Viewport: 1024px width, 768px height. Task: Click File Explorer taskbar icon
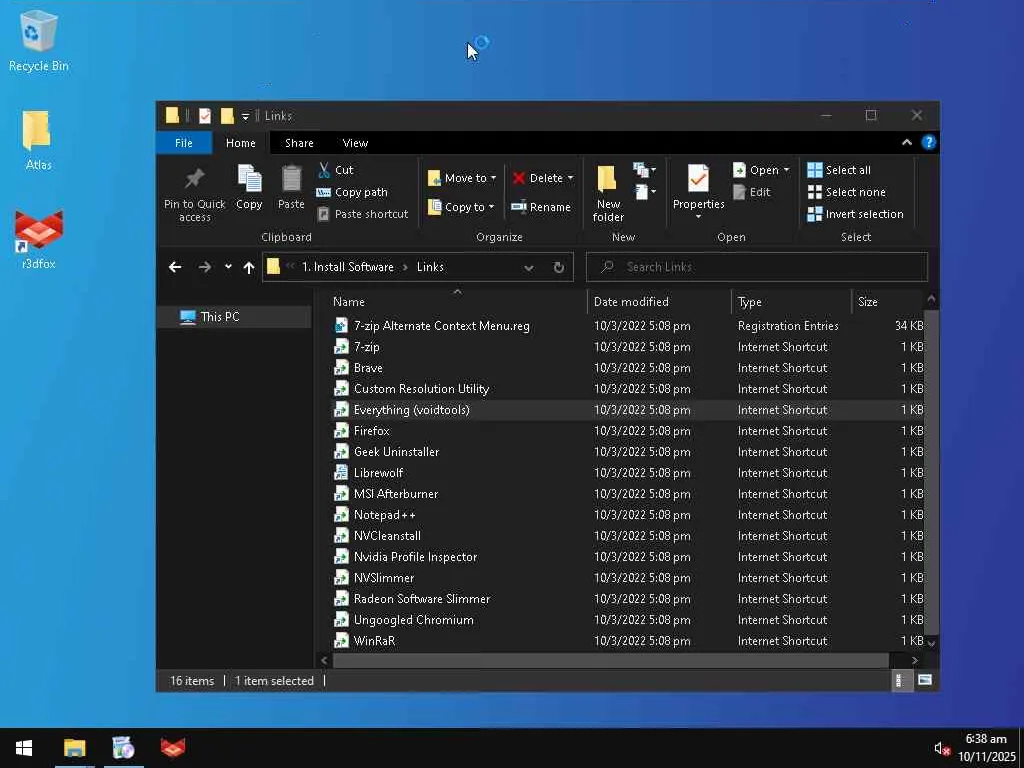click(74, 748)
